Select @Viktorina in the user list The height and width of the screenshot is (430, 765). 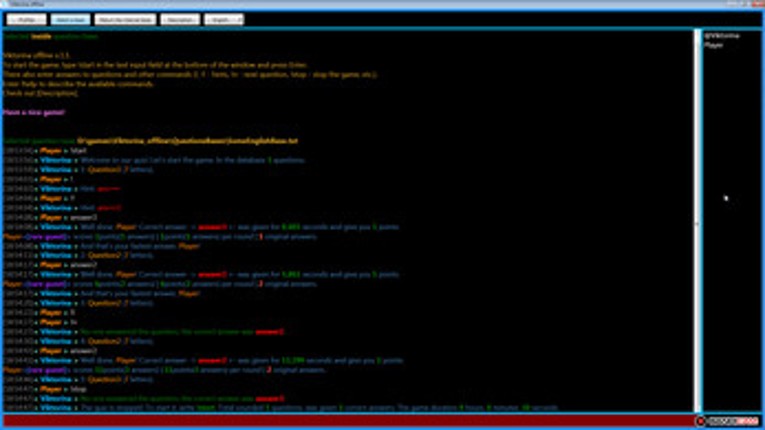(721, 36)
